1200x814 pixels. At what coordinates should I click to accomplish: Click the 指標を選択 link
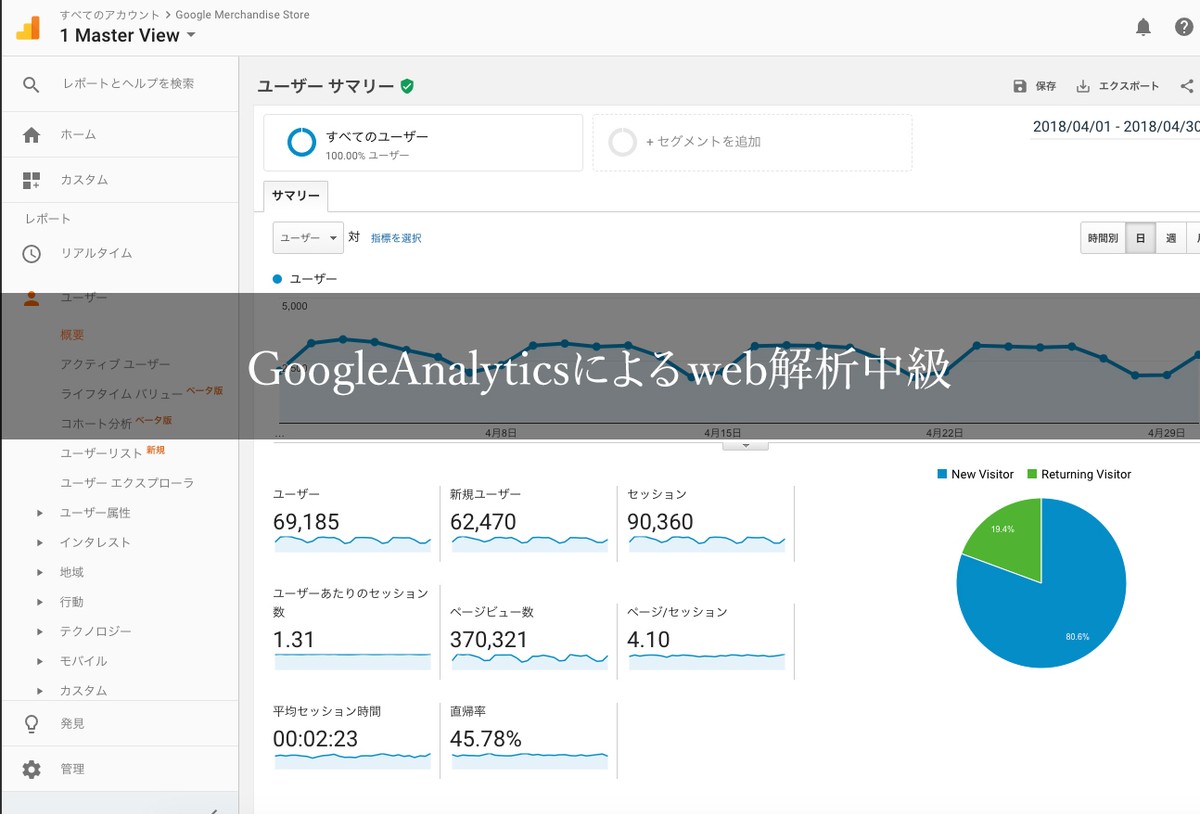coord(396,238)
